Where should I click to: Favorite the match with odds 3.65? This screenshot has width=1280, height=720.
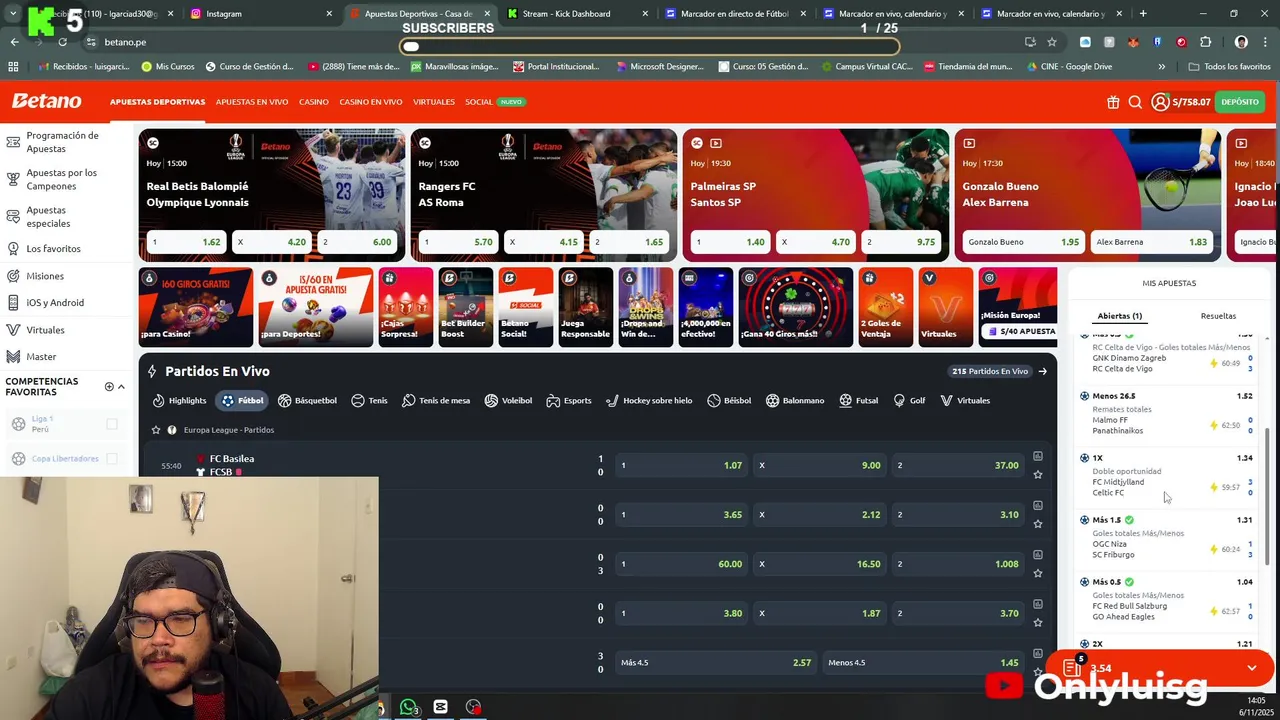click(x=1038, y=523)
